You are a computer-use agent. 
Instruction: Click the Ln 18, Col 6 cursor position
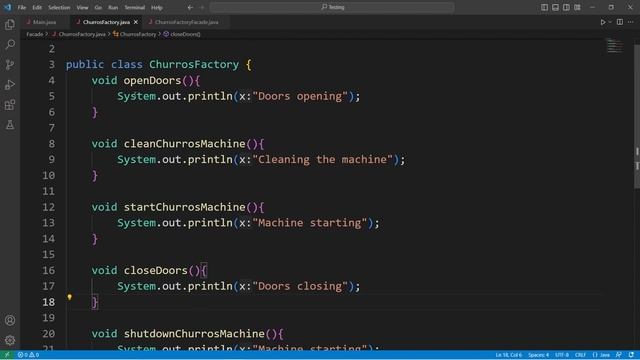pos(509,355)
